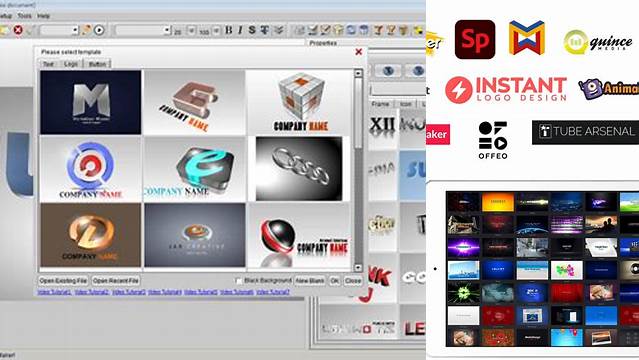The image size is (639, 360).
Task: Toggle Italic text formatting
Action: click(x=240, y=30)
